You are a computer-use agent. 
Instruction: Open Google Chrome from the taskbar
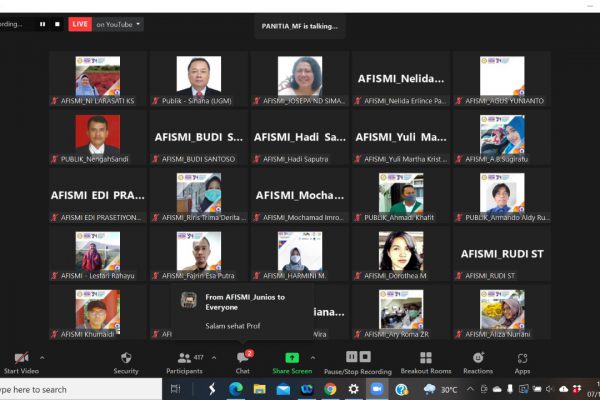(330, 389)
